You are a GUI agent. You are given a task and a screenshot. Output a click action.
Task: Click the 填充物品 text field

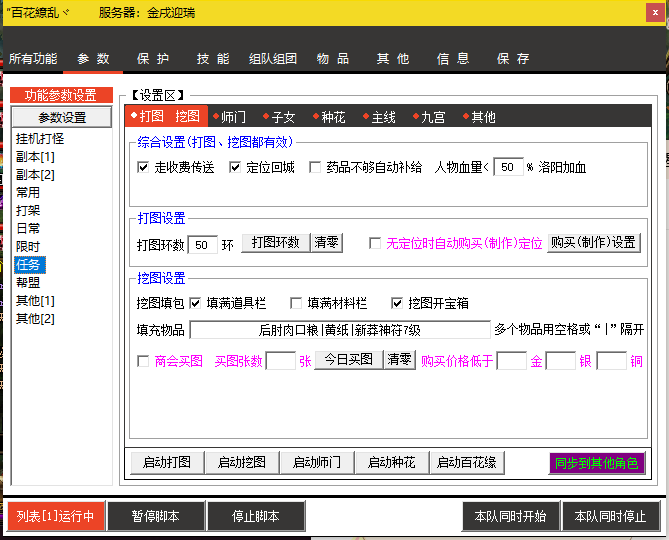[x=340, y=330]
